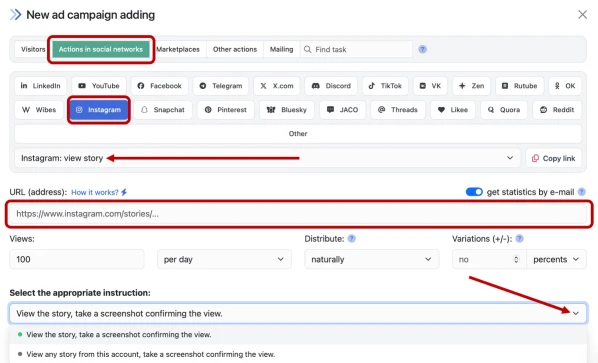Image resolution: width=598 pixels, height=363 pixels.
Task: Click the Instagram network button
Action: [x=99, y=110]
